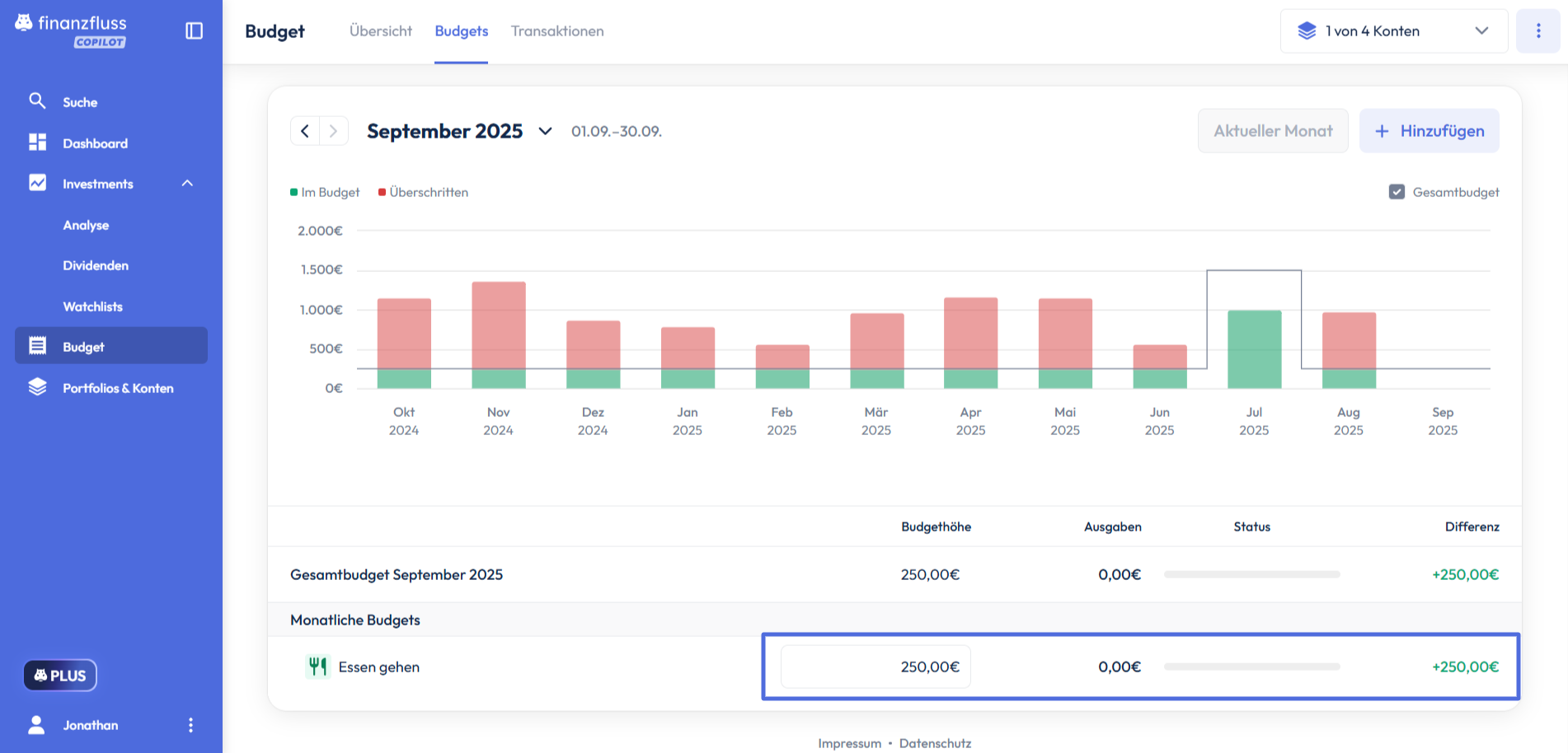Screen dimensions: 1568x753
Task: Click the PLUS upgrade badge
Action: point(60,676)
